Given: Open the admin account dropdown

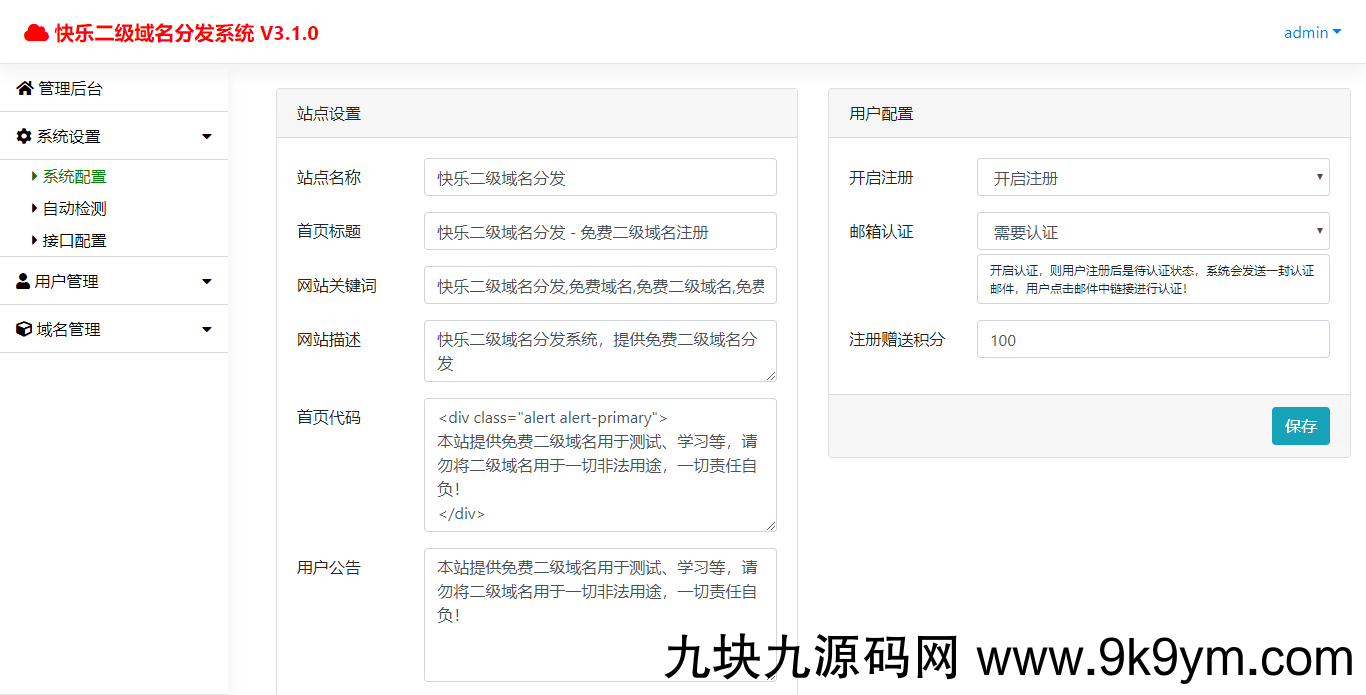Looking at the screenshot, I should [x=1312, y=33].
